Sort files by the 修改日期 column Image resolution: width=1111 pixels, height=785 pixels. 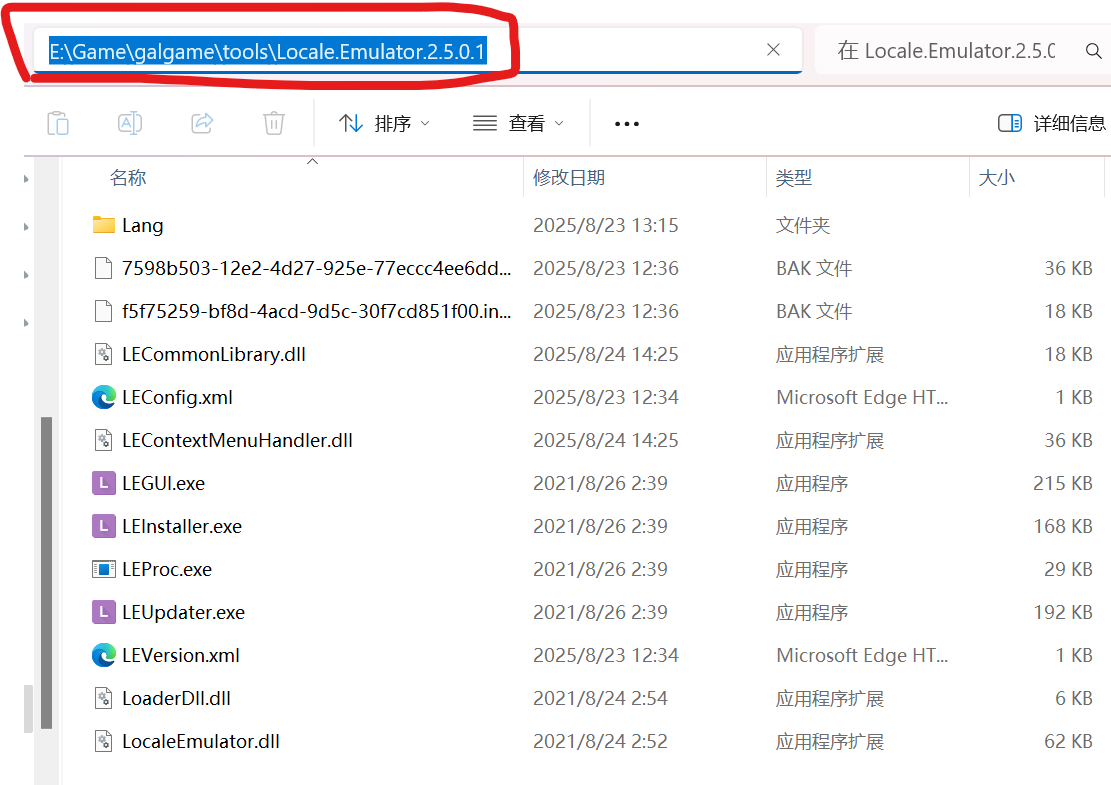[567, 178]
